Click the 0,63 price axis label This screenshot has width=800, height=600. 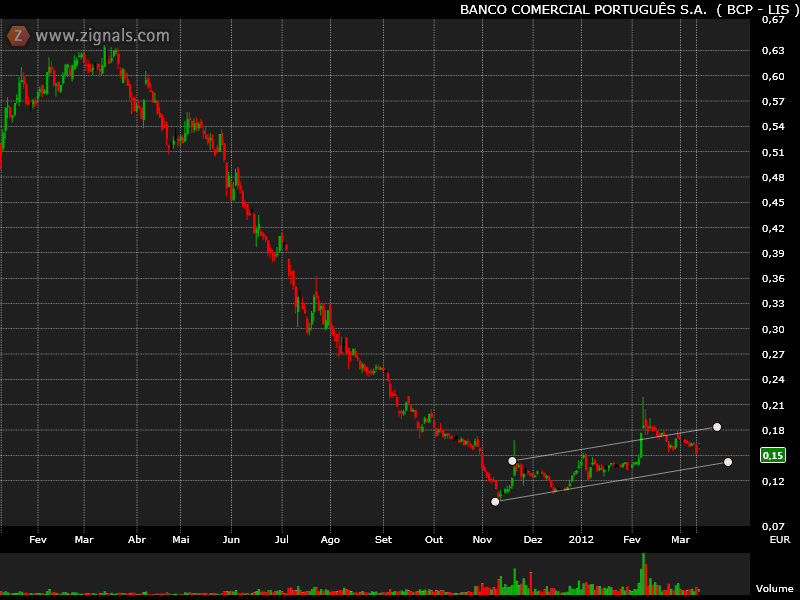773,51
